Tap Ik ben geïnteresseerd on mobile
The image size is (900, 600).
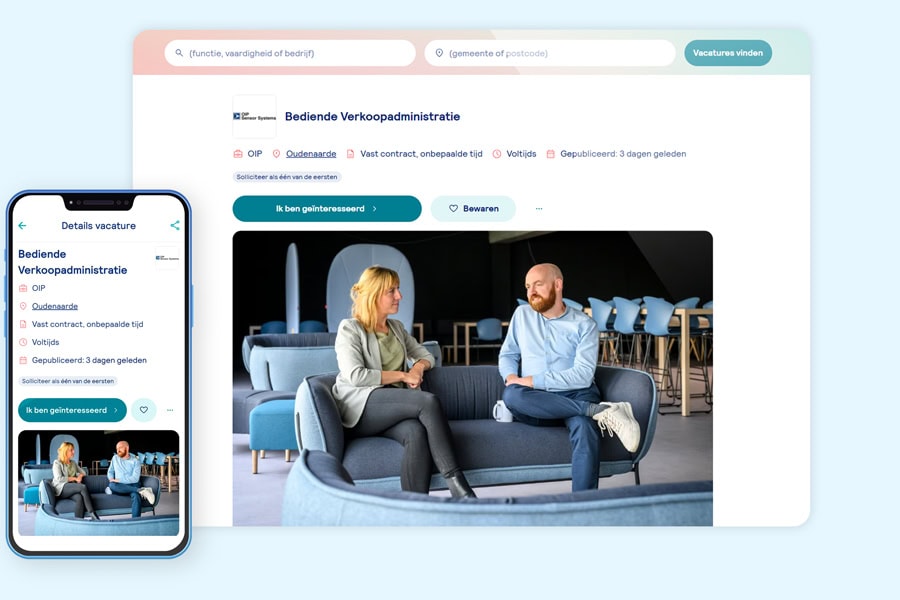coord(72,410)
